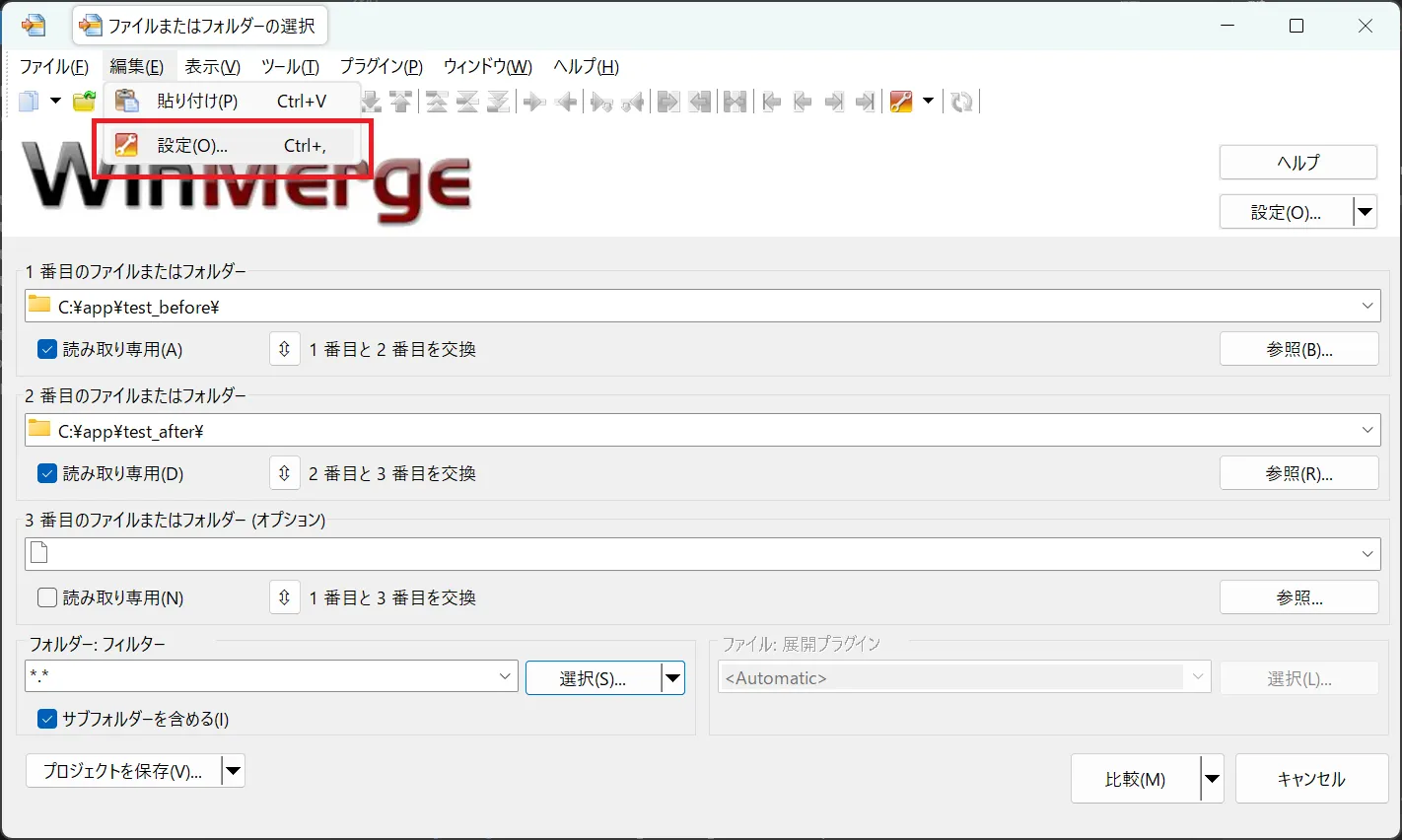Click the 比較(M) compare button
1402x840 pixels.
tap(1136, 779)
